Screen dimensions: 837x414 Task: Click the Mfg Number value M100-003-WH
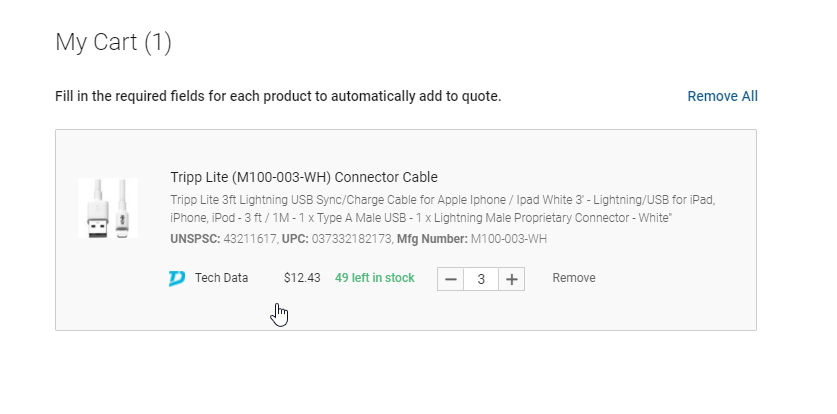click(508, 239)
